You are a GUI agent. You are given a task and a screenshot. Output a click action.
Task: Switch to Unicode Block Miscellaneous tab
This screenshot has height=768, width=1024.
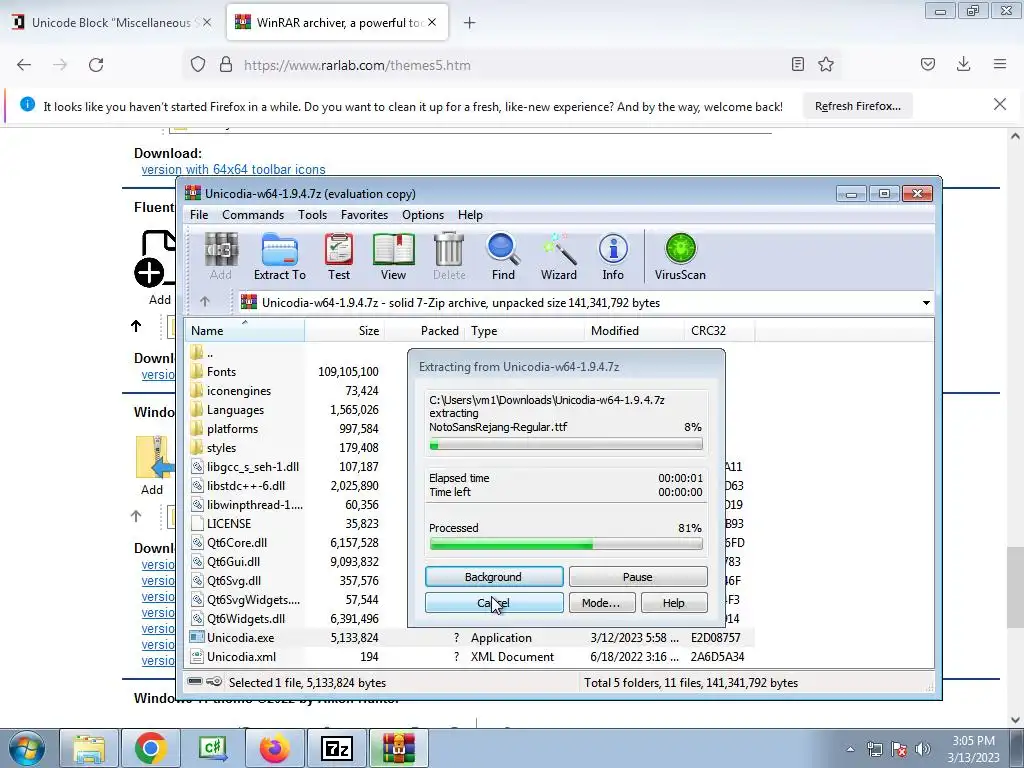[111, 22]
